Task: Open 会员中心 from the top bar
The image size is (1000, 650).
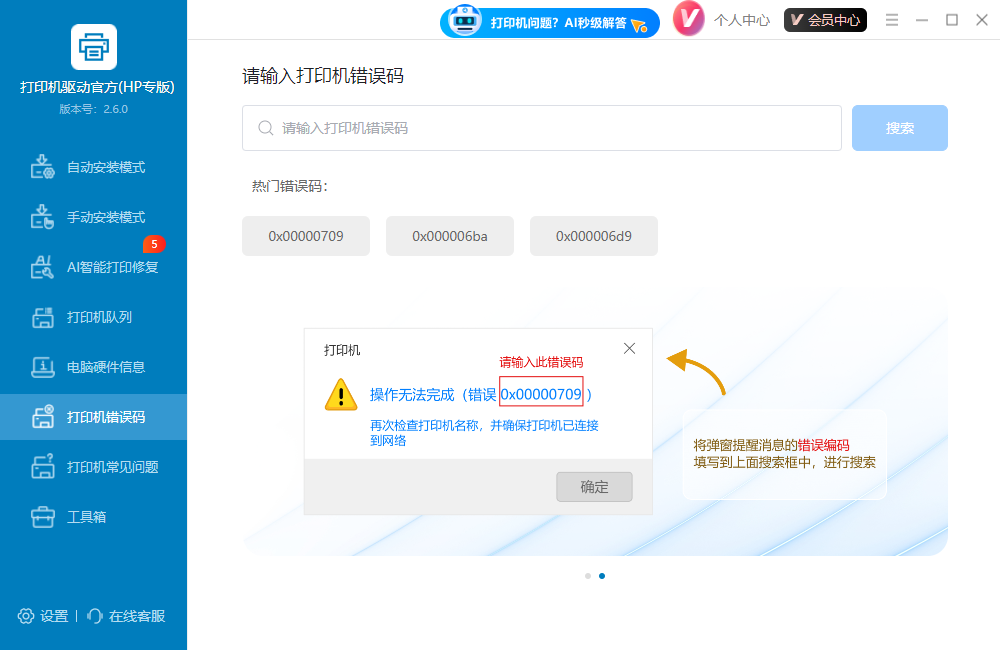Action: click(825, 19)
